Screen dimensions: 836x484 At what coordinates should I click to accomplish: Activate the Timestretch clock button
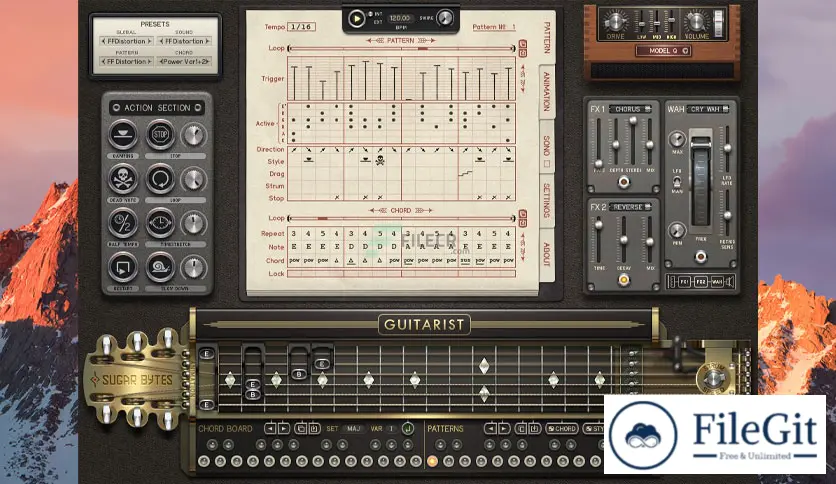coord(160,223)
